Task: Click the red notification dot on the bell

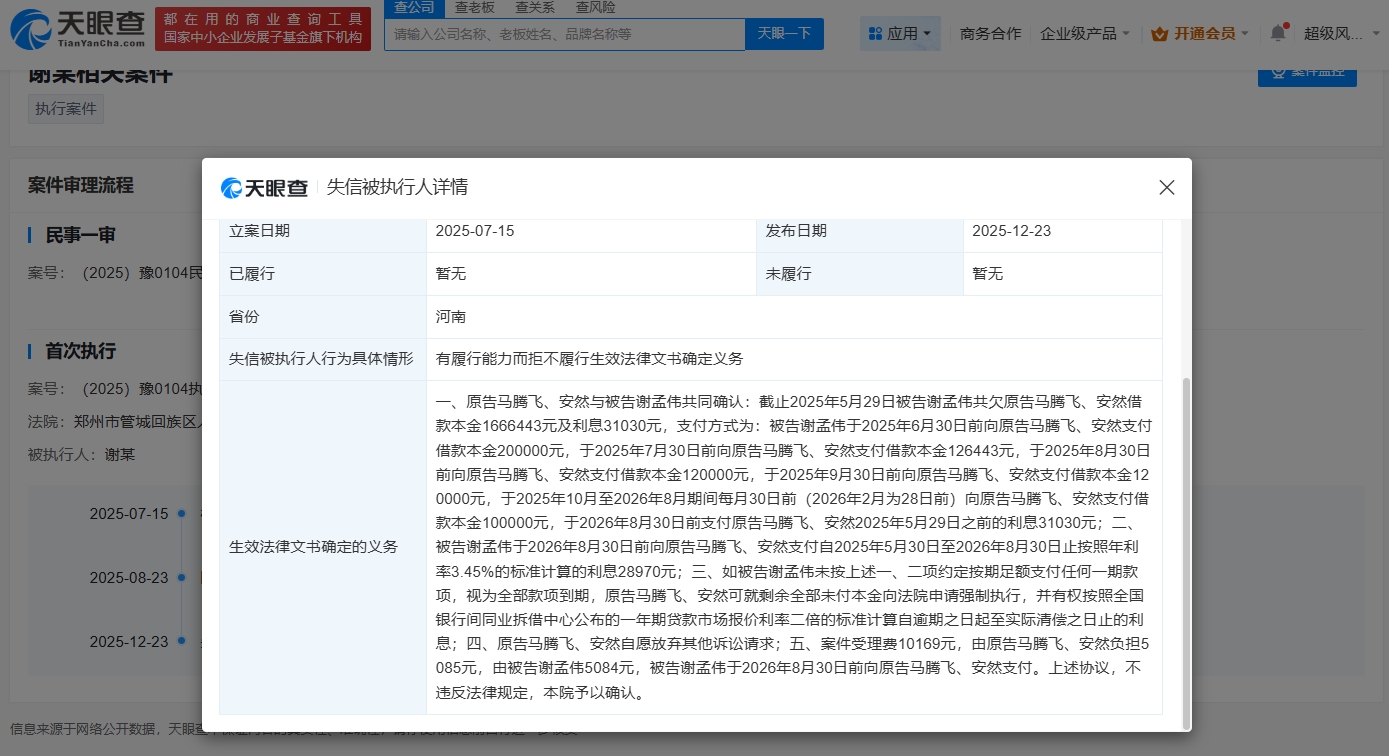Action: tap(1285, 24)
